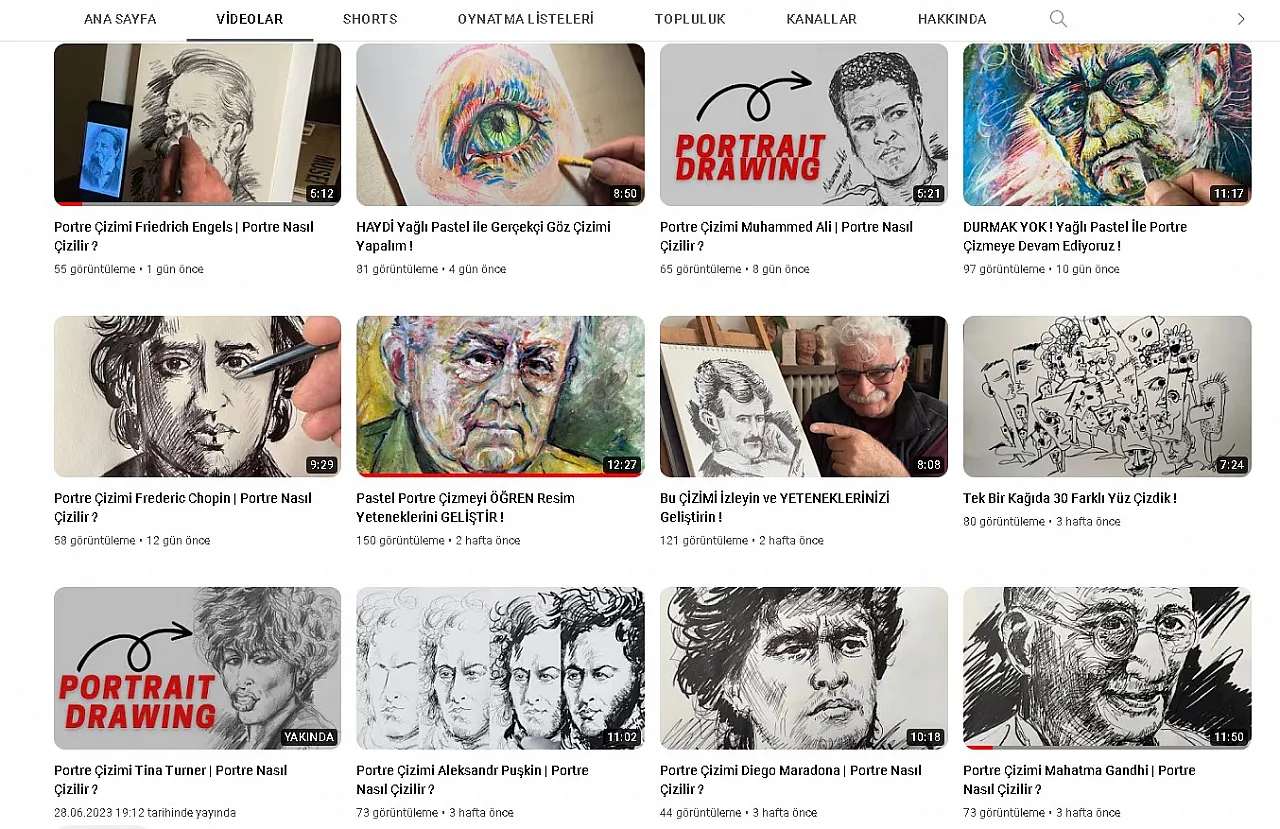Click the right chevron to show more tabs
Image resolution: width=1280 pixels, height=829 pixels.
[x=1241, y=19]
